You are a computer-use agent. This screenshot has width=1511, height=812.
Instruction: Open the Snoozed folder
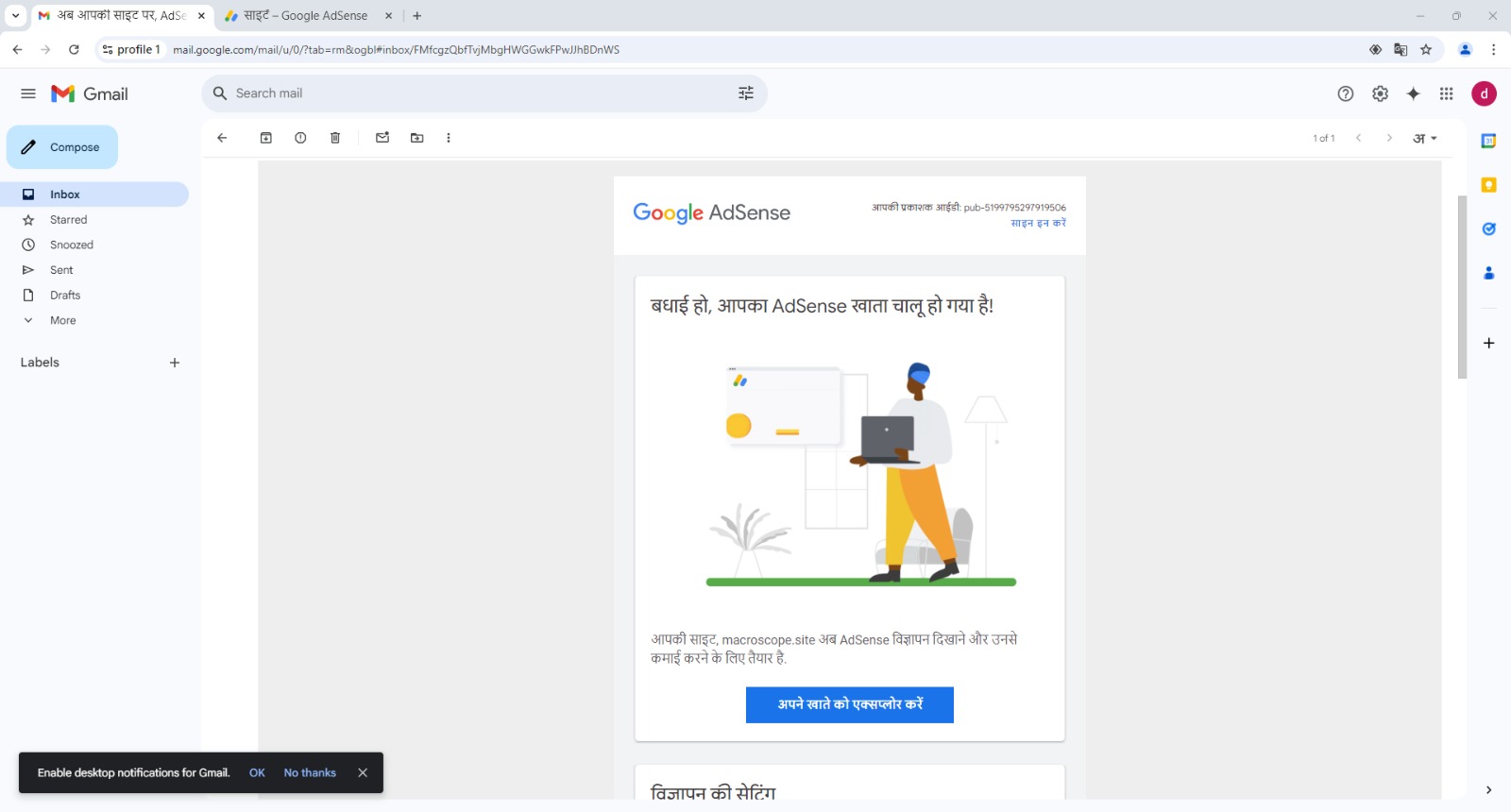point(94,245)
